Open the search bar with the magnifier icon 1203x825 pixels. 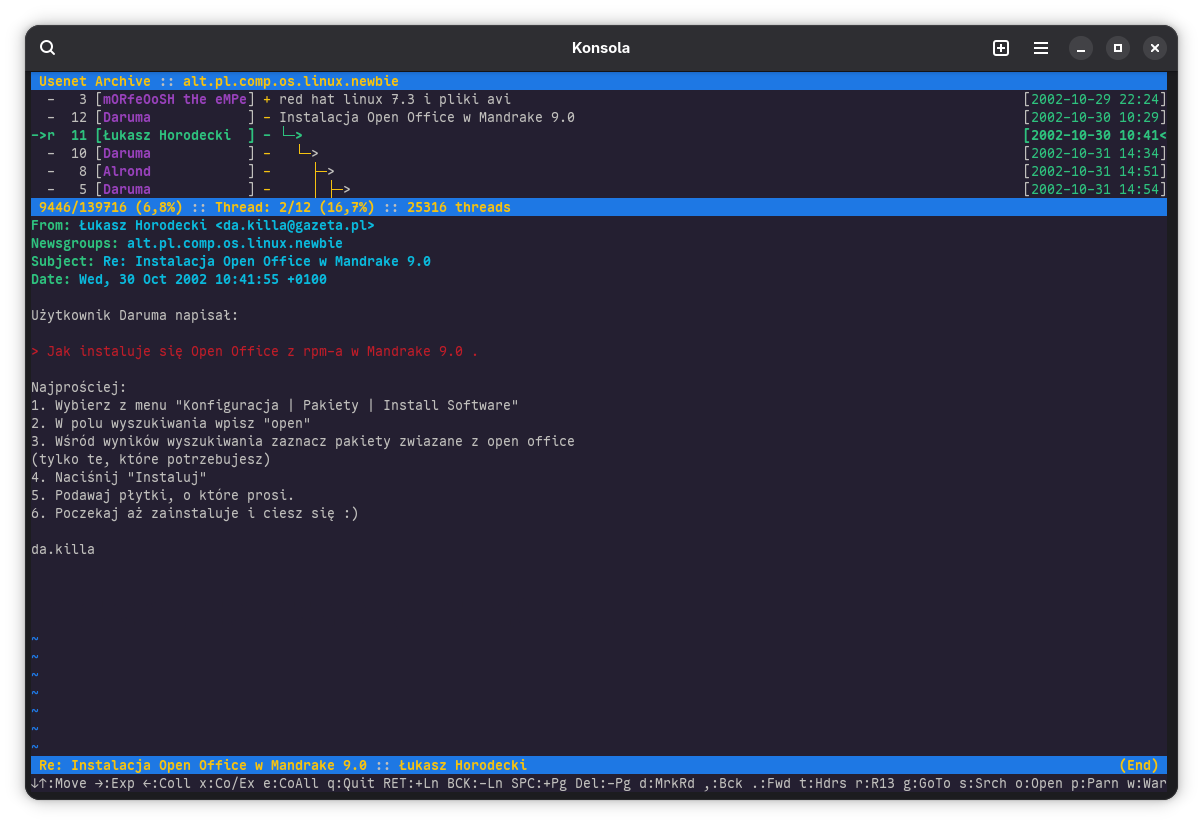pyautogui.click(x=48, y=47)
